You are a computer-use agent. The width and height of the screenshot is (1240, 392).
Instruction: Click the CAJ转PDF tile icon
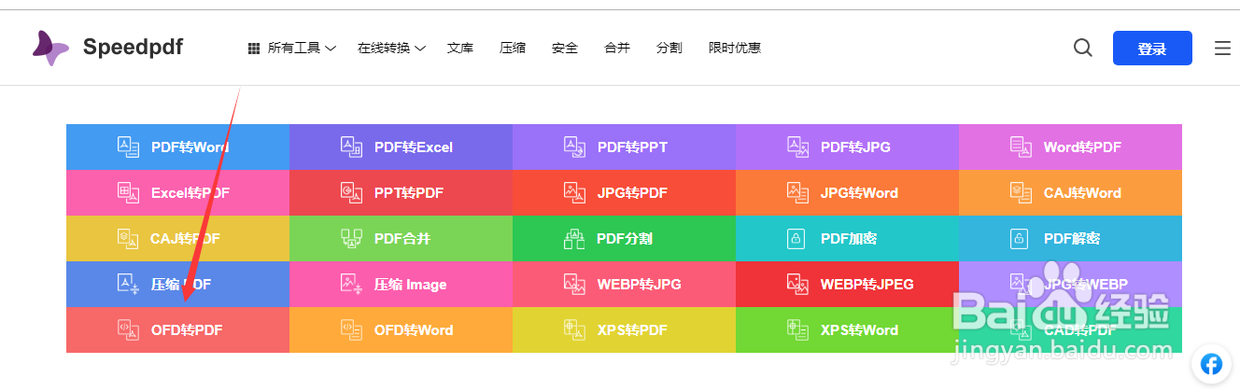[128, 238]
